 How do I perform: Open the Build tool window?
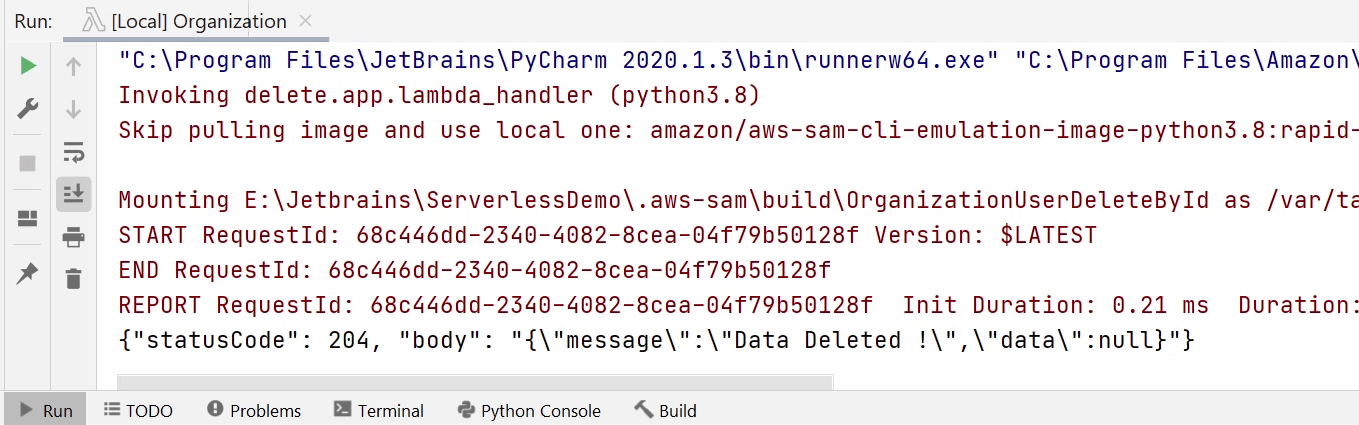point(665,410)
